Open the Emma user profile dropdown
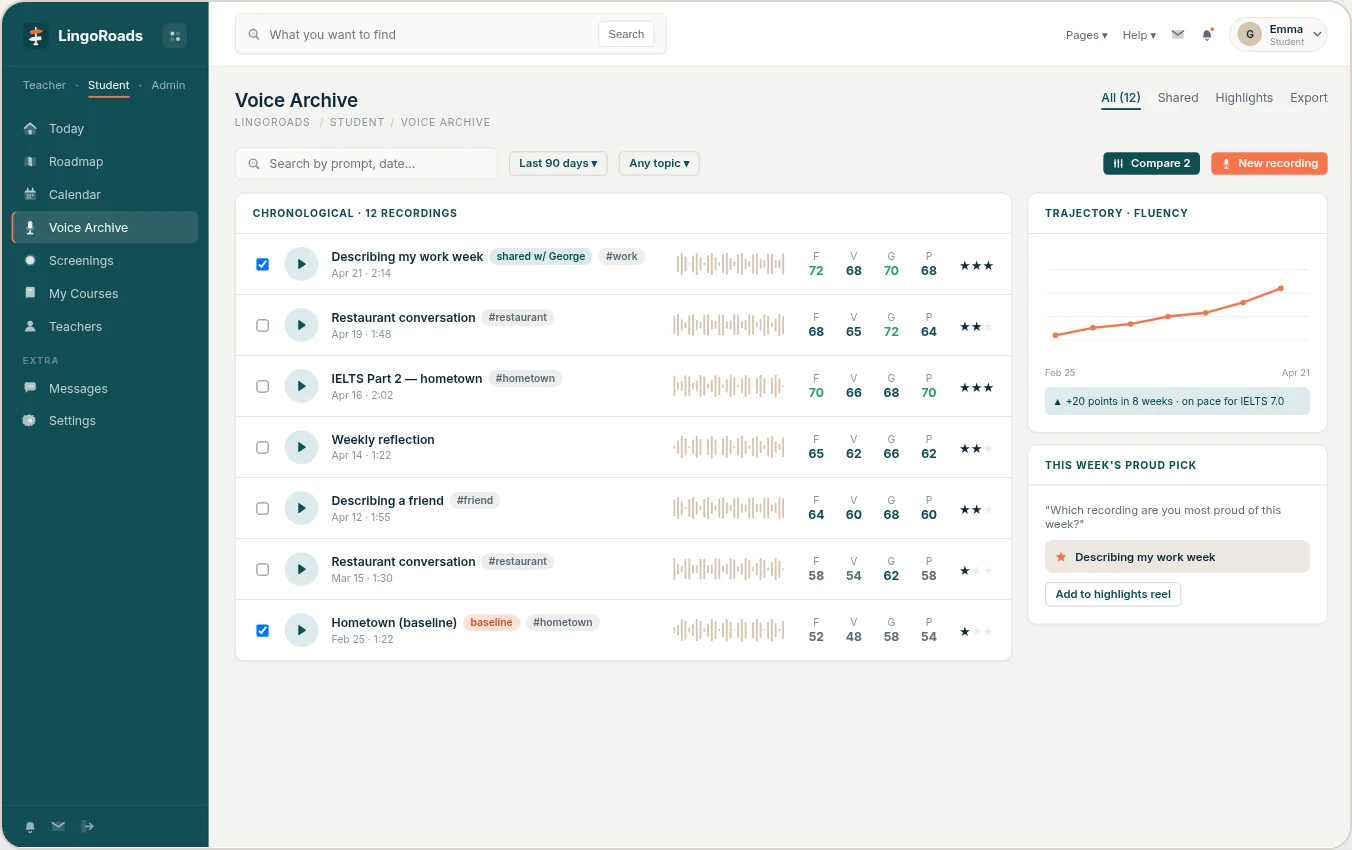Screen dimensions: 1352x850 1278,35
